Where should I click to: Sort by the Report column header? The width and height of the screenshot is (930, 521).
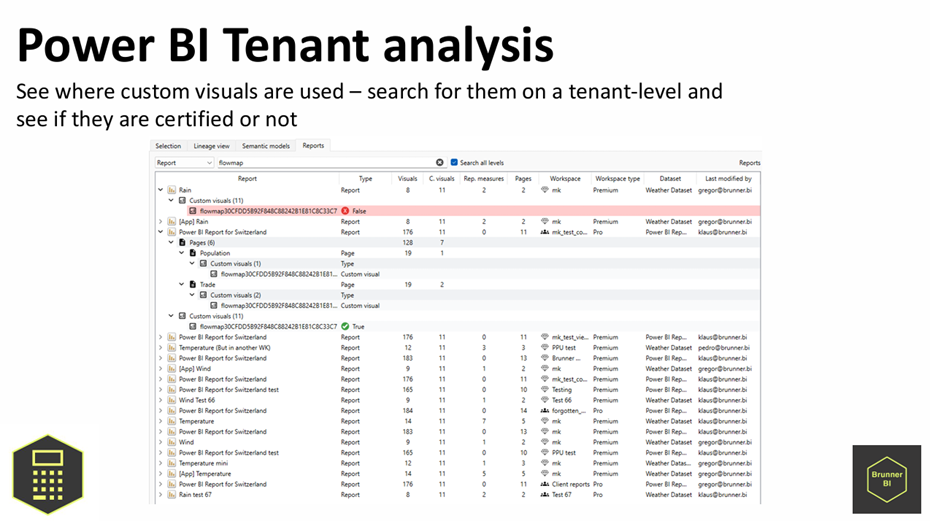coord(247,179)
